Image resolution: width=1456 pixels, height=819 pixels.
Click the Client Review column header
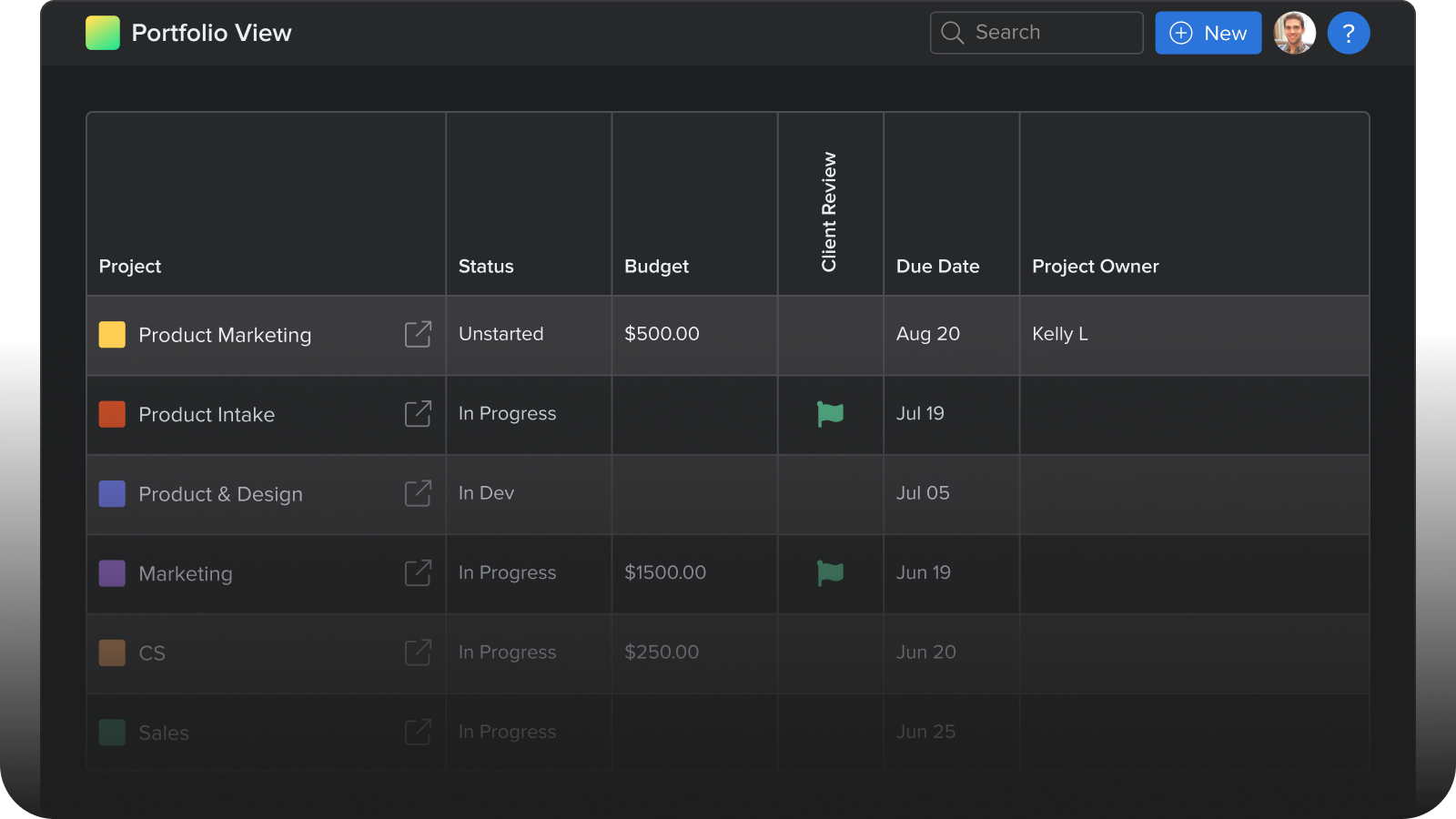[x=829, y=212]
